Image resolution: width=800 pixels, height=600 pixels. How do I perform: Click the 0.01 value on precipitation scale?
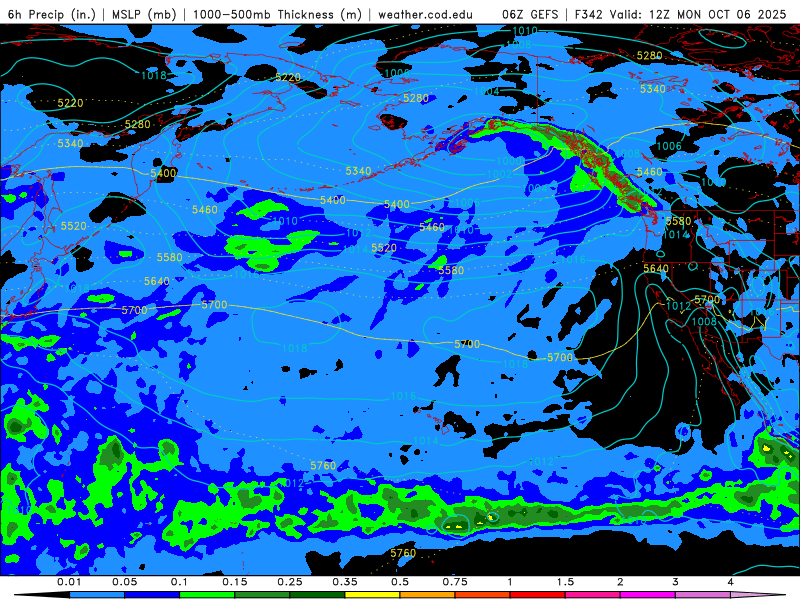(69, 582)
